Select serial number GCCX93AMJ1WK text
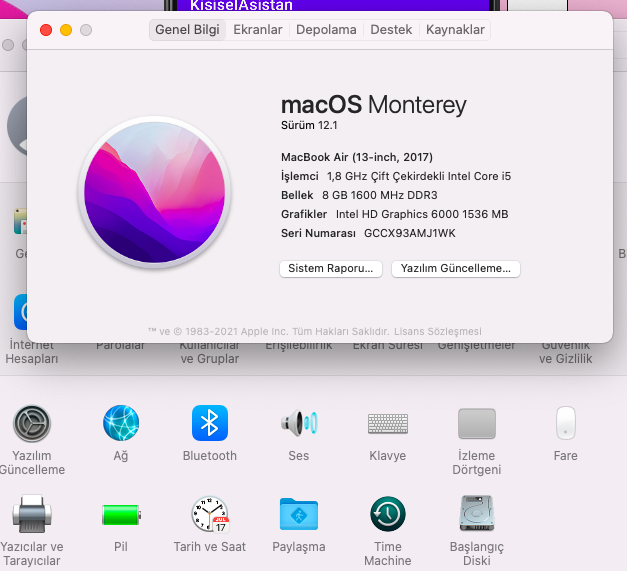627x571 pixels. [409, 233]
